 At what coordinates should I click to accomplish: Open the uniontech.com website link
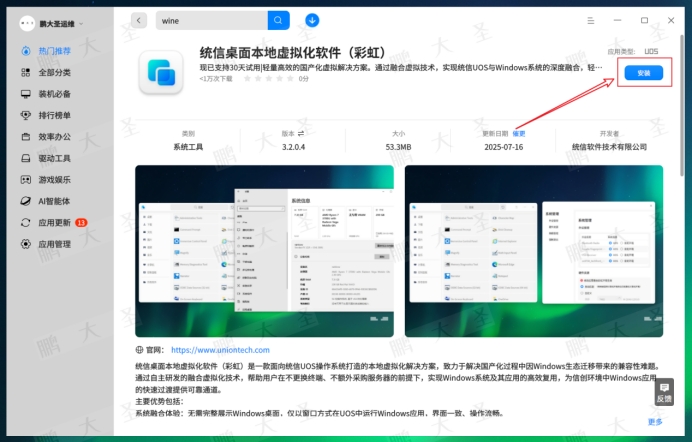click(x=220, y=350)
